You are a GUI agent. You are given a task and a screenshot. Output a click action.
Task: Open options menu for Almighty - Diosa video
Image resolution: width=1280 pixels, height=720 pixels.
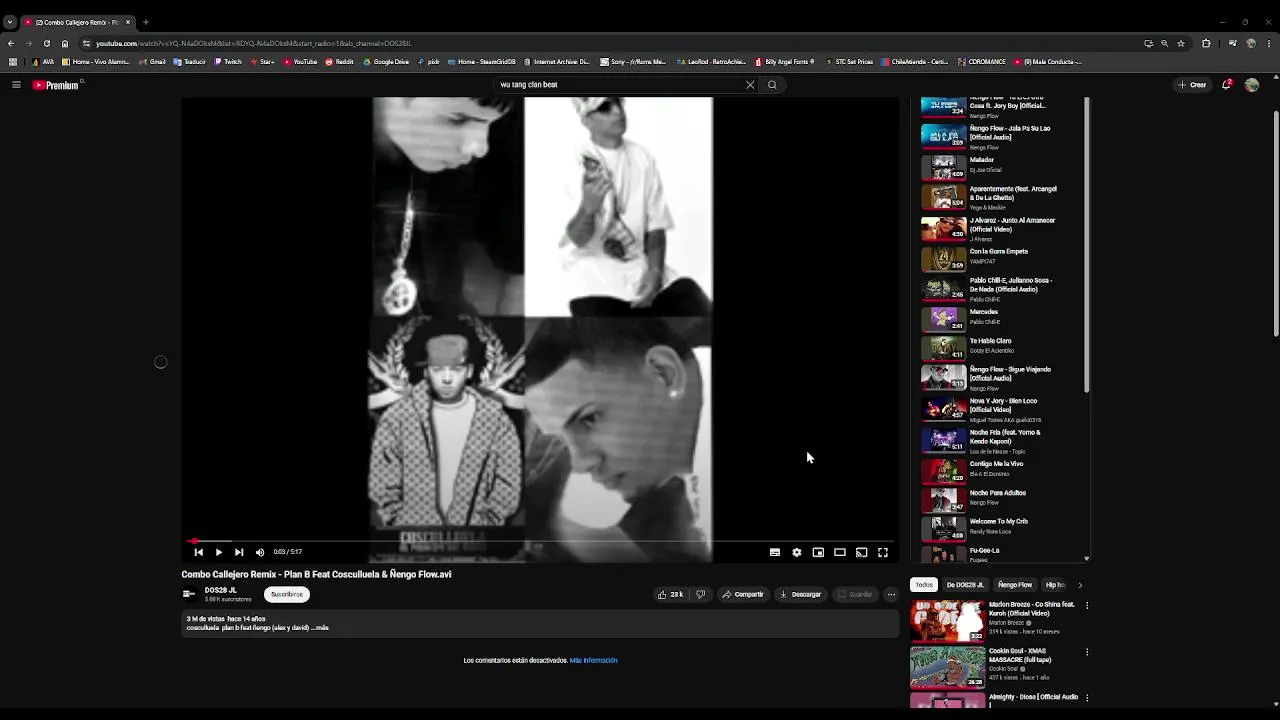pyautogui.click(x=1087, y=698)
